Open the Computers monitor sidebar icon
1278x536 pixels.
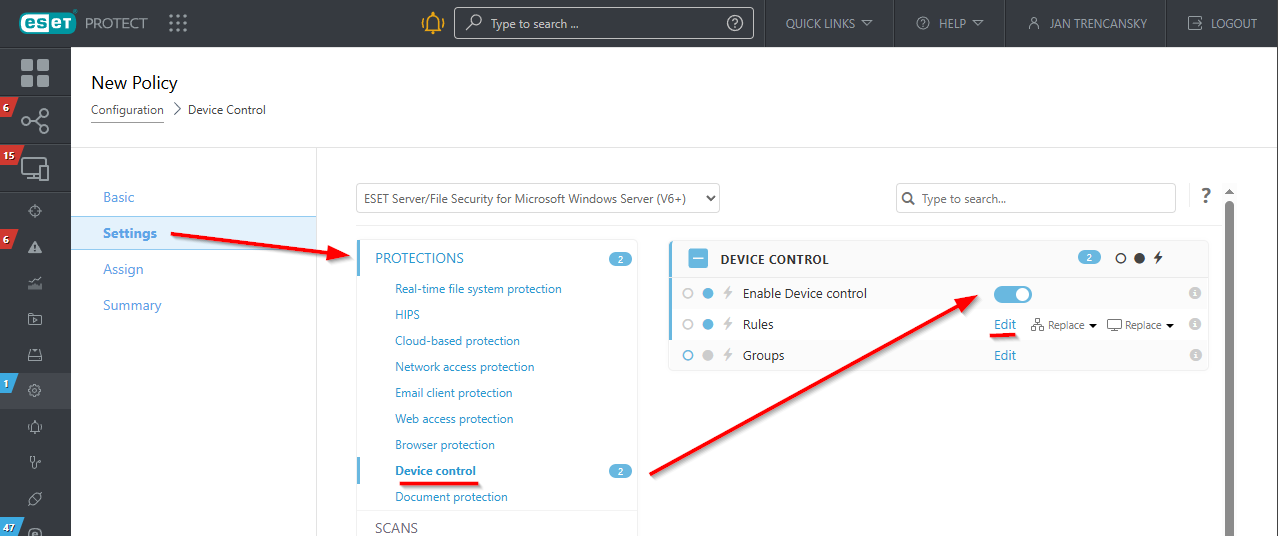[x=35, y=169]
